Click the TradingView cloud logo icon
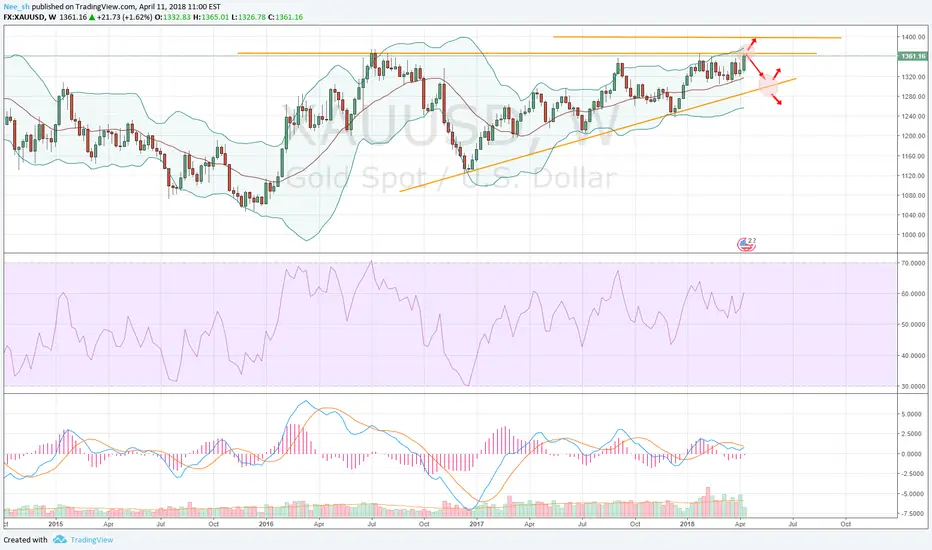Screen dimensions: 932x550 click(x=59, y=540)
